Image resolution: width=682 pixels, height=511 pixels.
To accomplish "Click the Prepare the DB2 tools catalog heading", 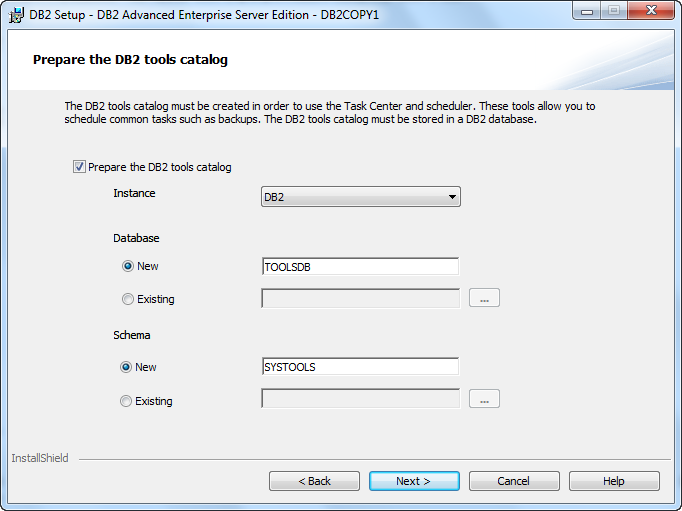I will tap(130, 60).
